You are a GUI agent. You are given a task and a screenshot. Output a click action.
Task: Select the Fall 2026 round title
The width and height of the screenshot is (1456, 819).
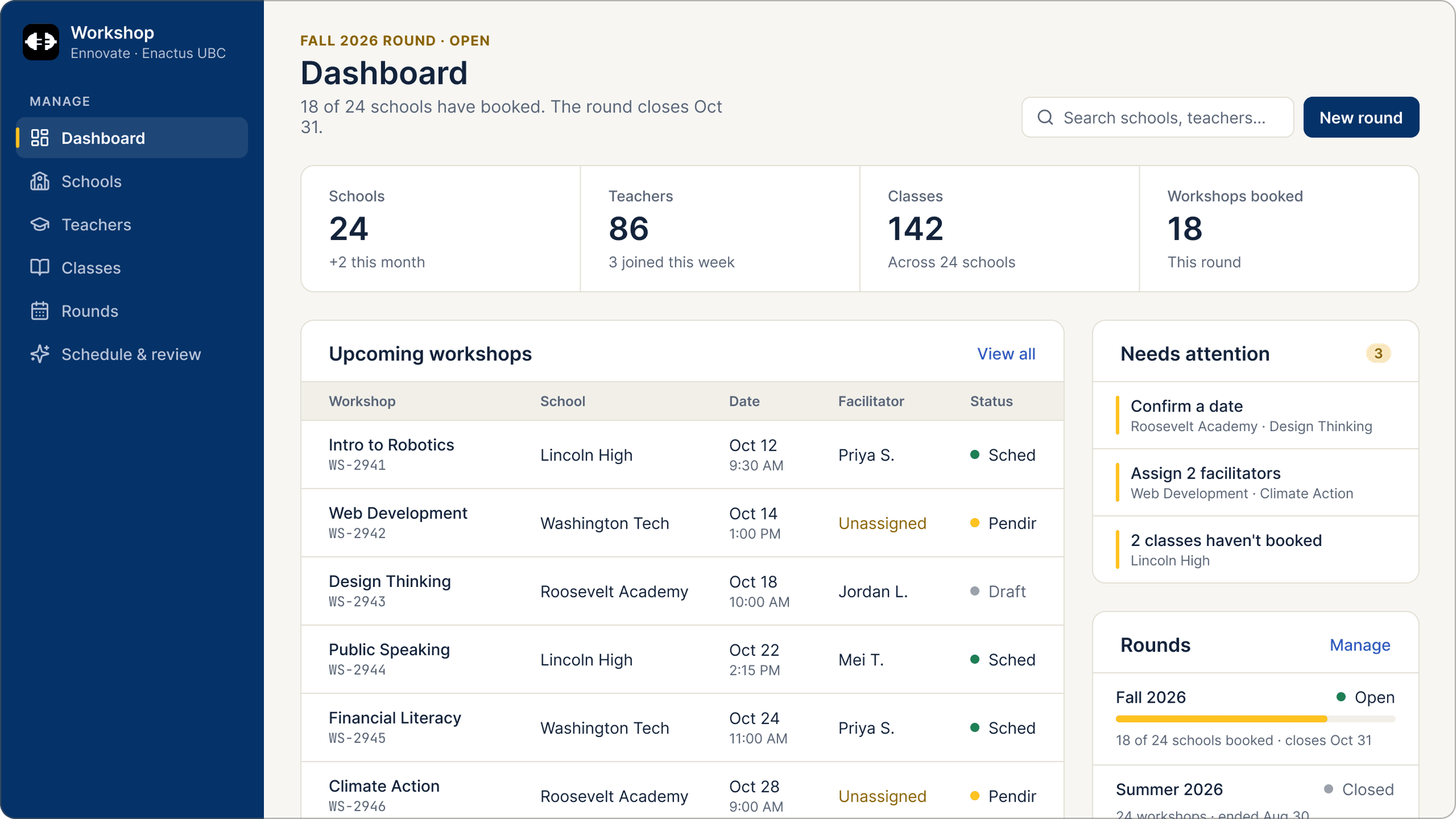coord(1150,697)
